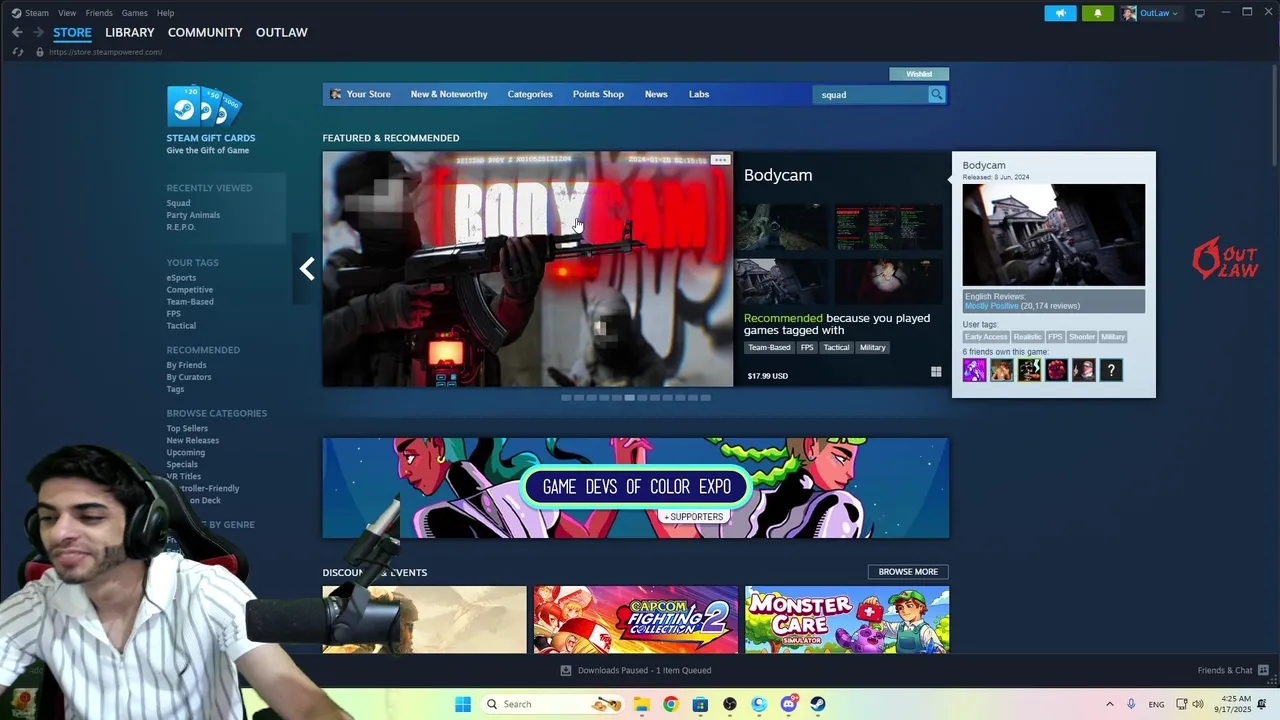Select the first carousel page dot

[566, 398]
